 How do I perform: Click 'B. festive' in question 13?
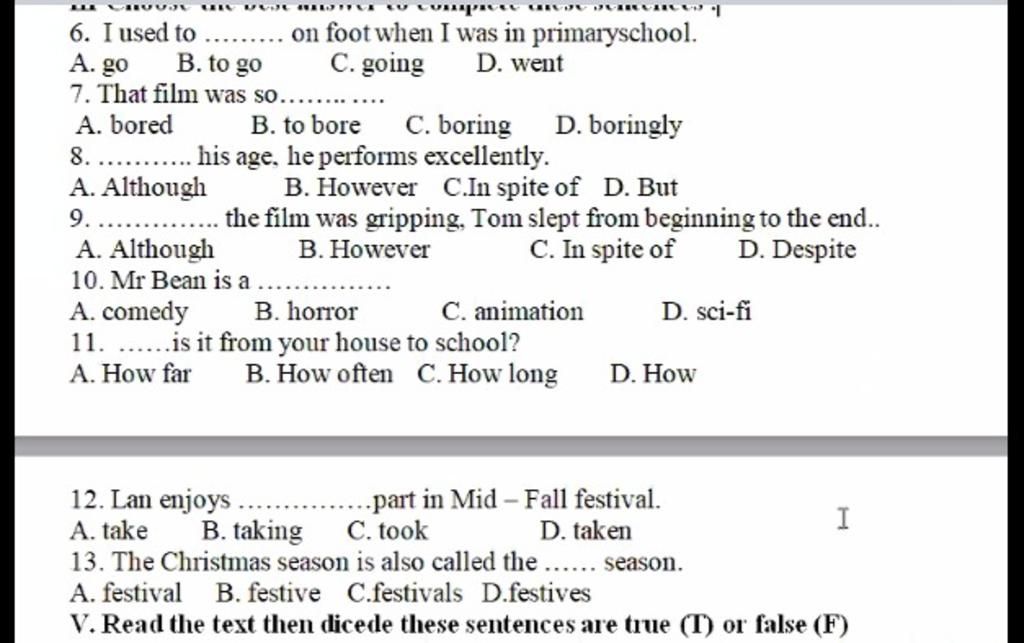coord(268,593)
